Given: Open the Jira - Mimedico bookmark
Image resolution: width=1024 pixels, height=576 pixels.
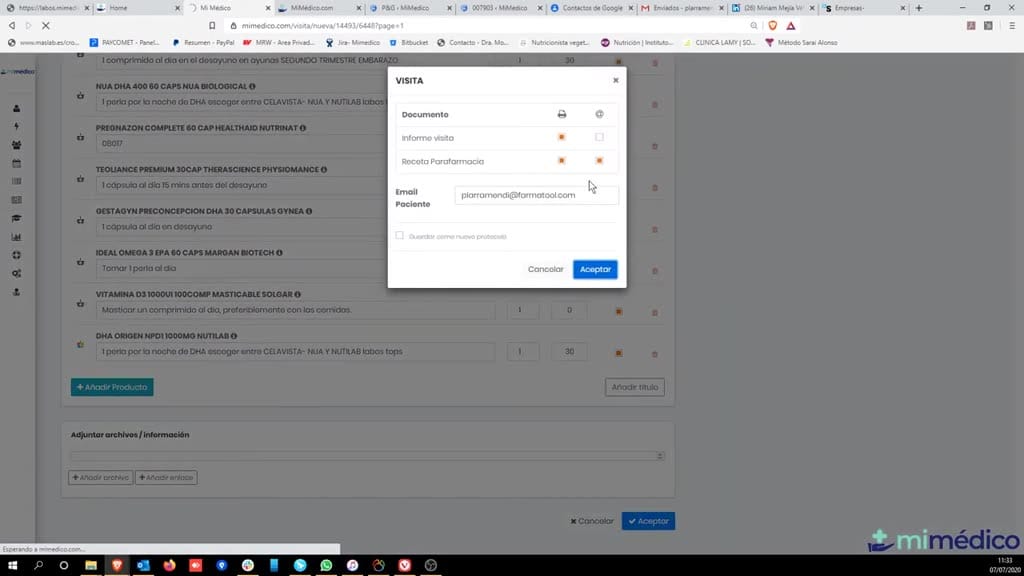Looking at the screenshot, I should [x=353, y=42].
